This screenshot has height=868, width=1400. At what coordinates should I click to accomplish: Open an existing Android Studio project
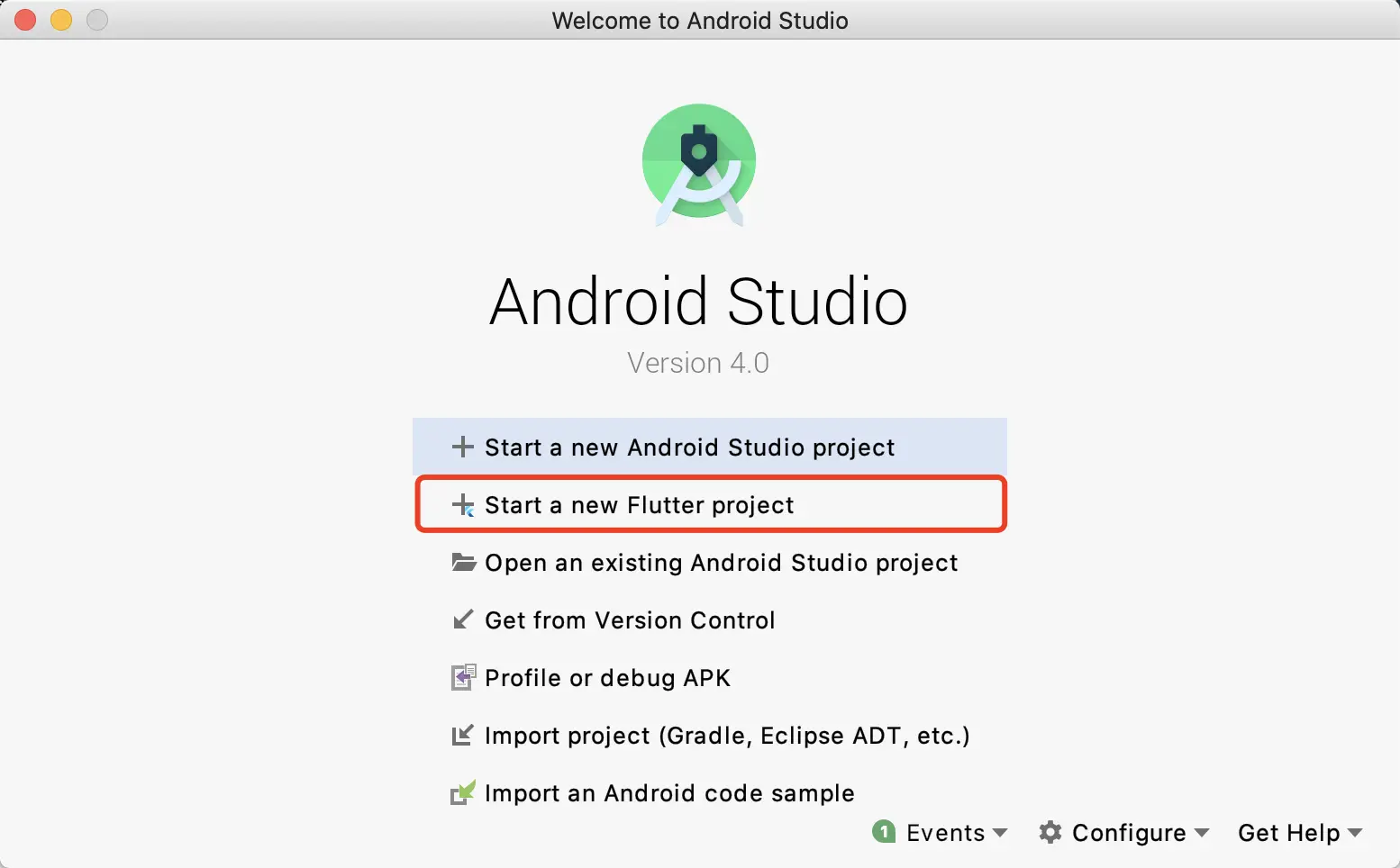tap(710, 562)
